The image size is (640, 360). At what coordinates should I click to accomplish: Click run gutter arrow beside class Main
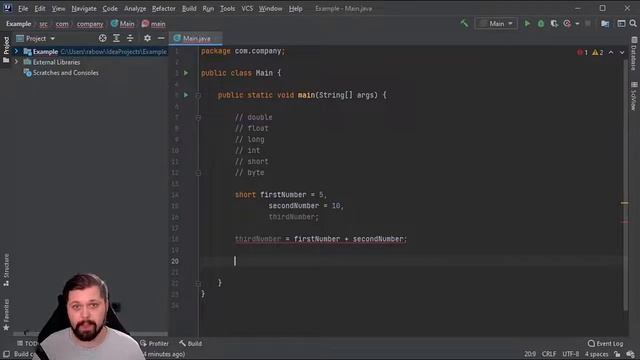click(x=186, y=73)
